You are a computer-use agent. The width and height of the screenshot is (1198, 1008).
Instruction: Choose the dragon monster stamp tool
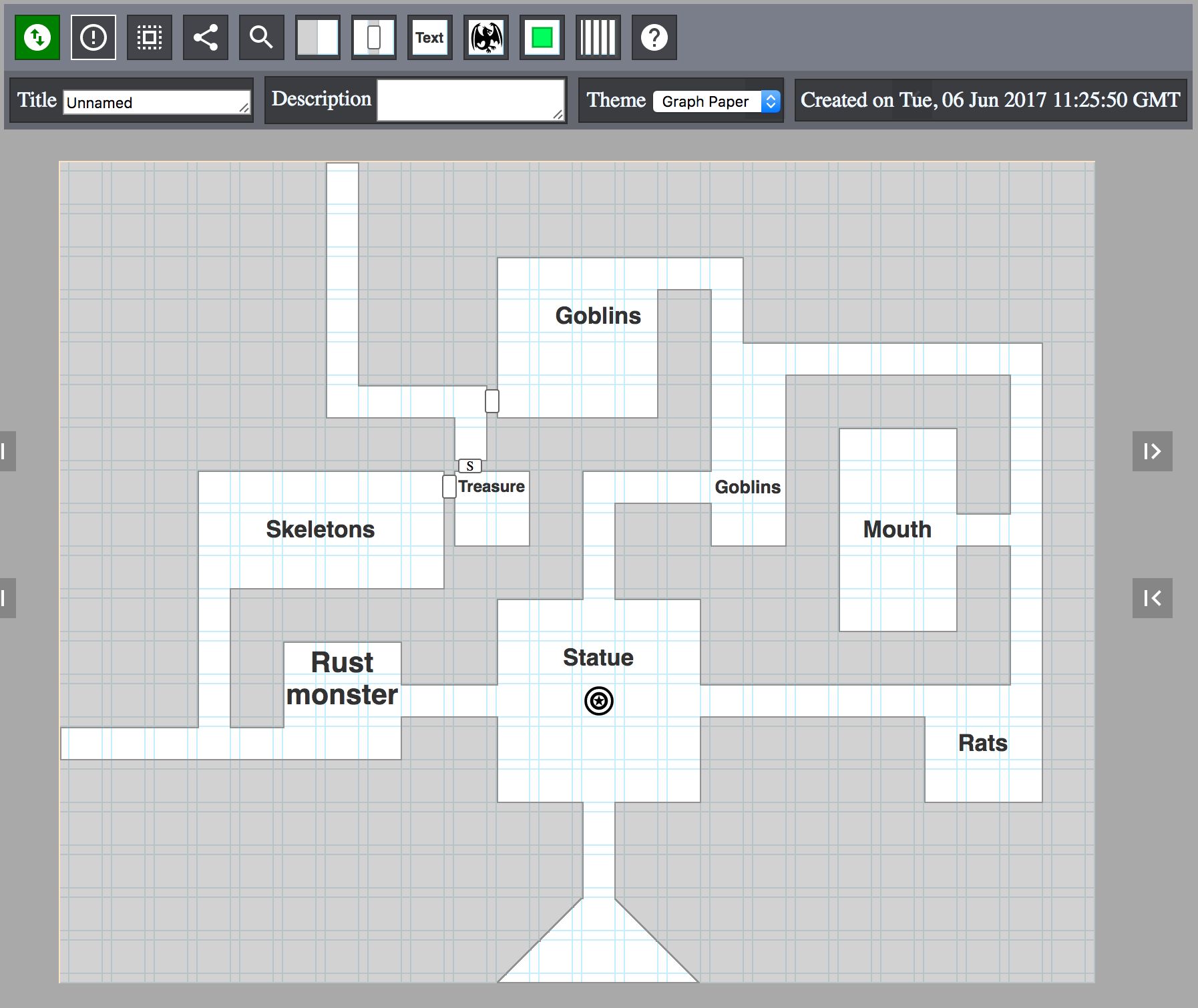(485, 37)
